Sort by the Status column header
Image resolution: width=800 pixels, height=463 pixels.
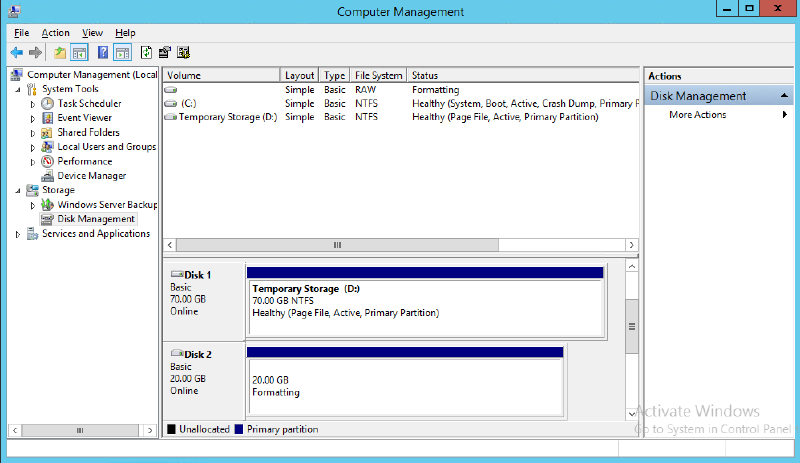point(523,75)
